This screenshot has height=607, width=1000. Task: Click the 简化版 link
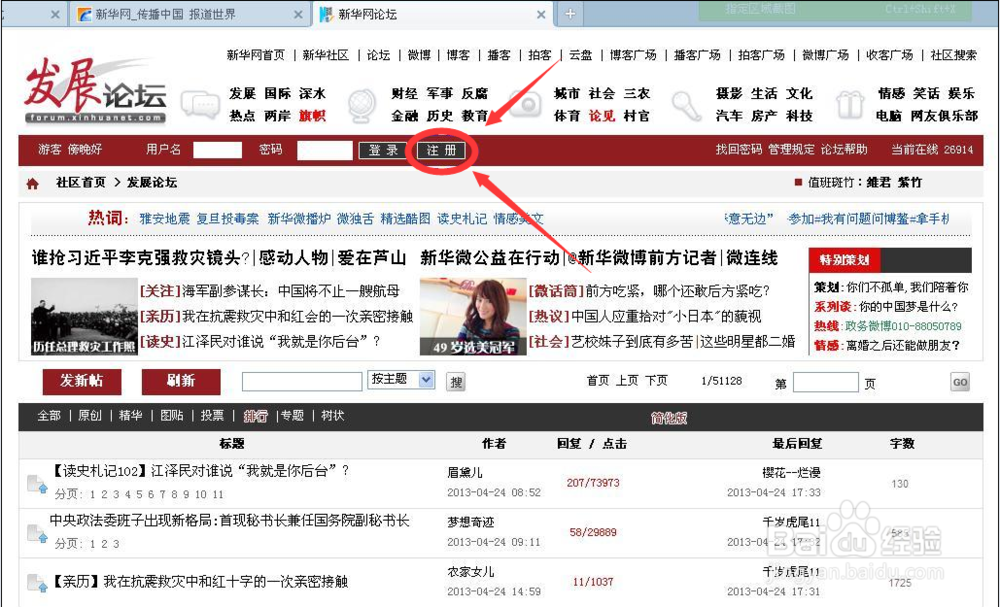[668, 418]
